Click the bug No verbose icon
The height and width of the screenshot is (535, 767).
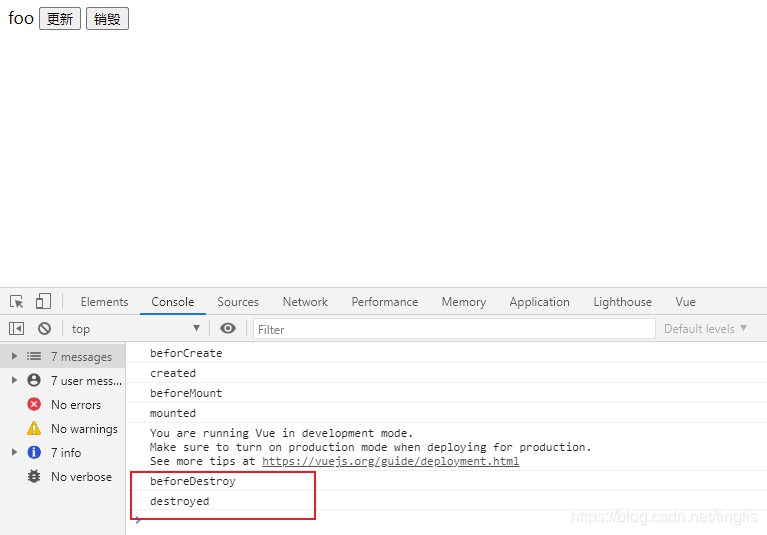[34, 476]
